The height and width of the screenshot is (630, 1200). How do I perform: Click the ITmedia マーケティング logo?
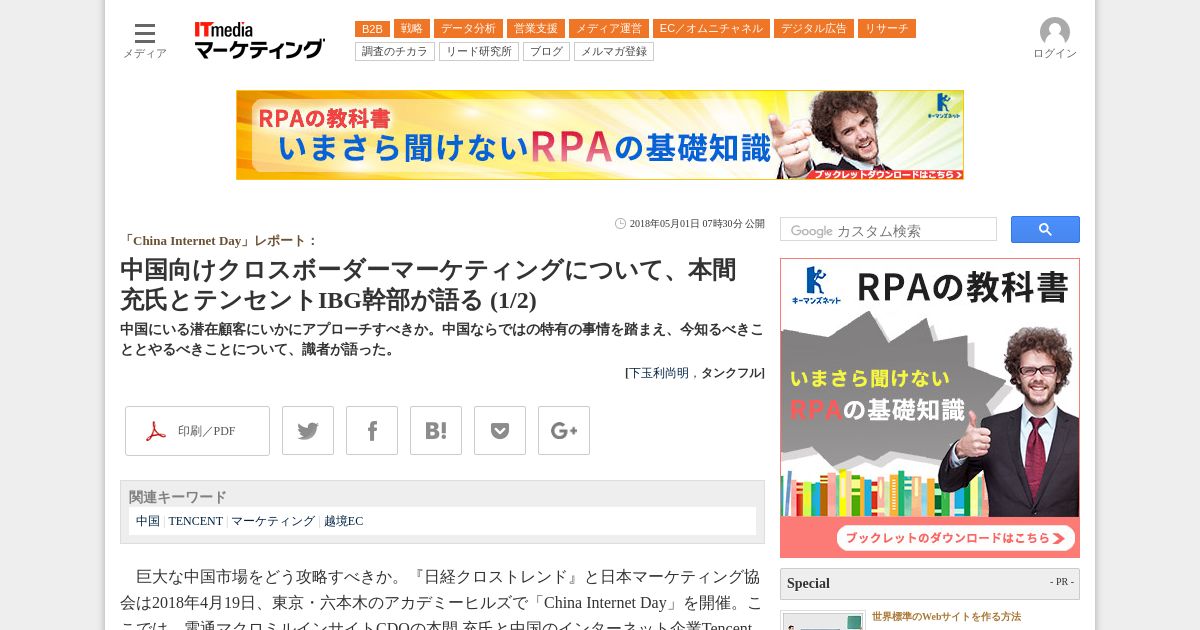click(x=259, y=41)
